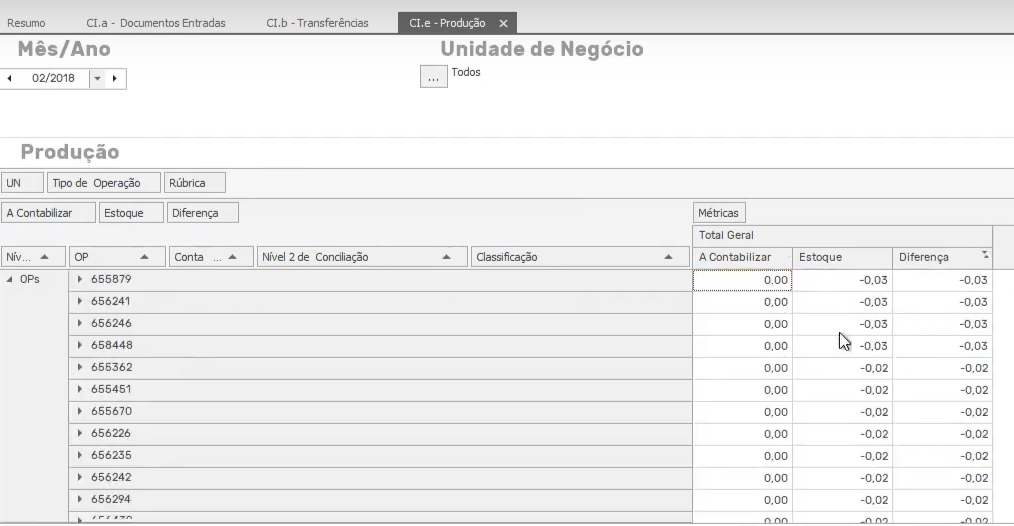
Task: Go to previous month arrow
Action: coord(10,78)
